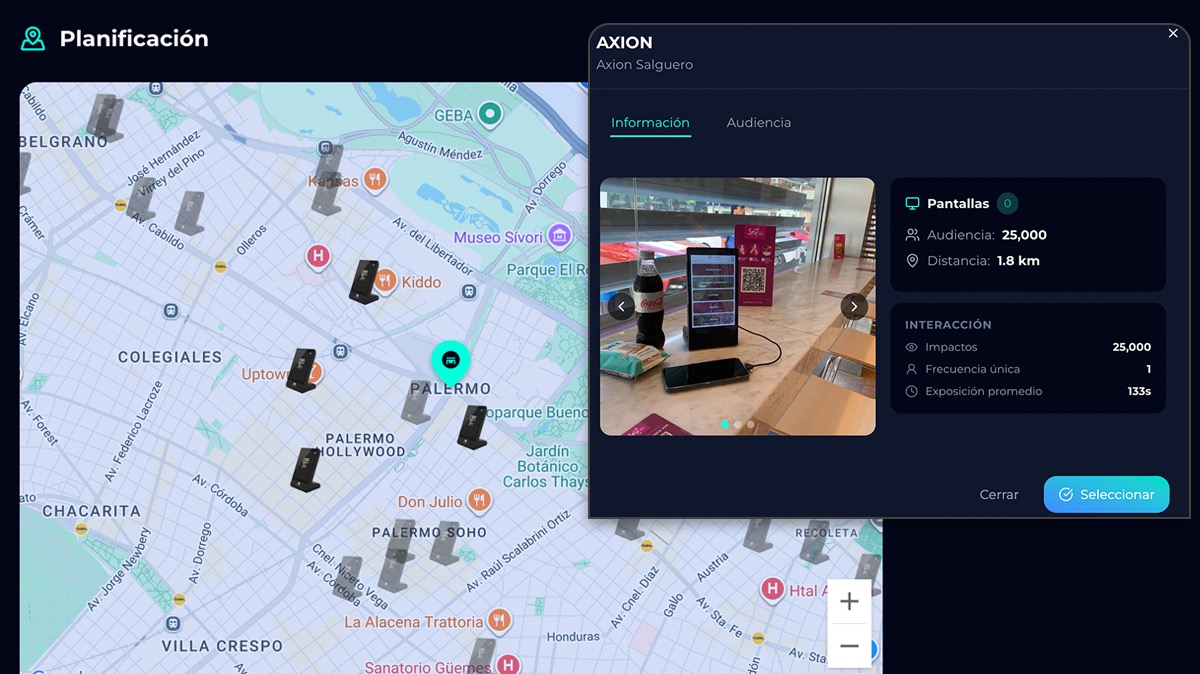
Task: Click the Cerrar button
Action: coord(998,495)
